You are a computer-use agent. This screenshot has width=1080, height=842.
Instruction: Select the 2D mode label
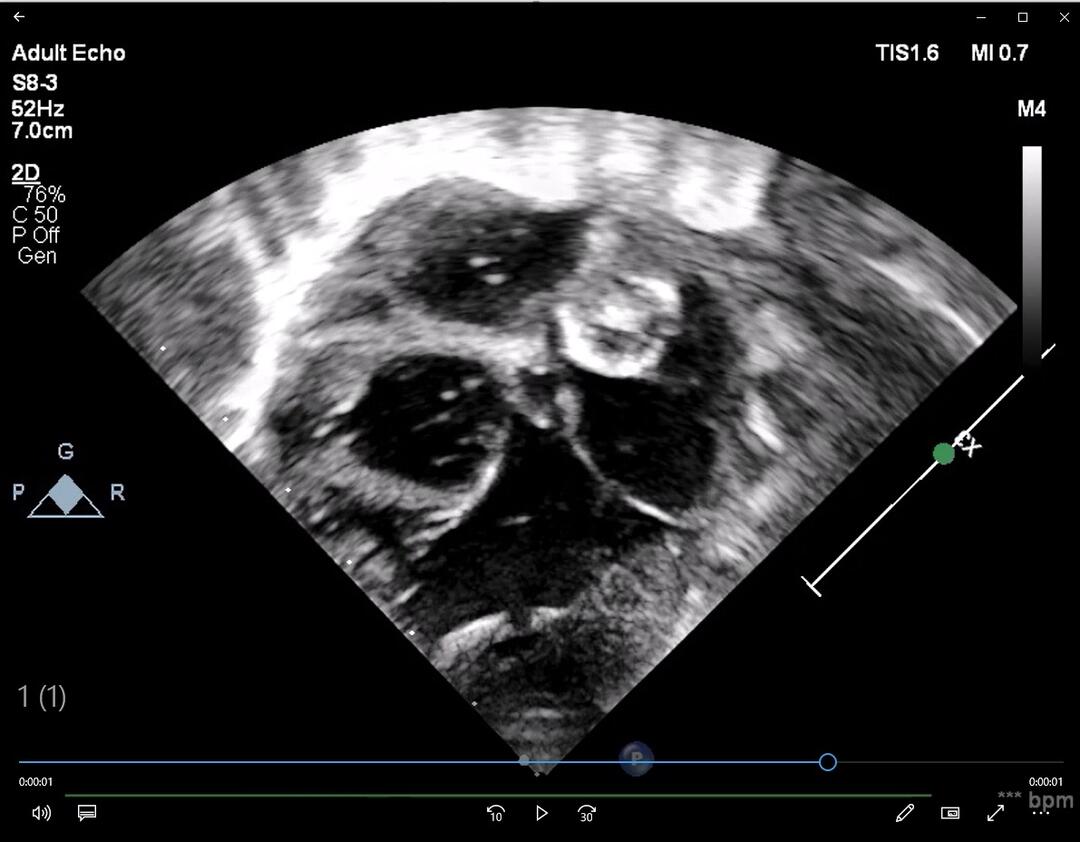tap(24, 173)
